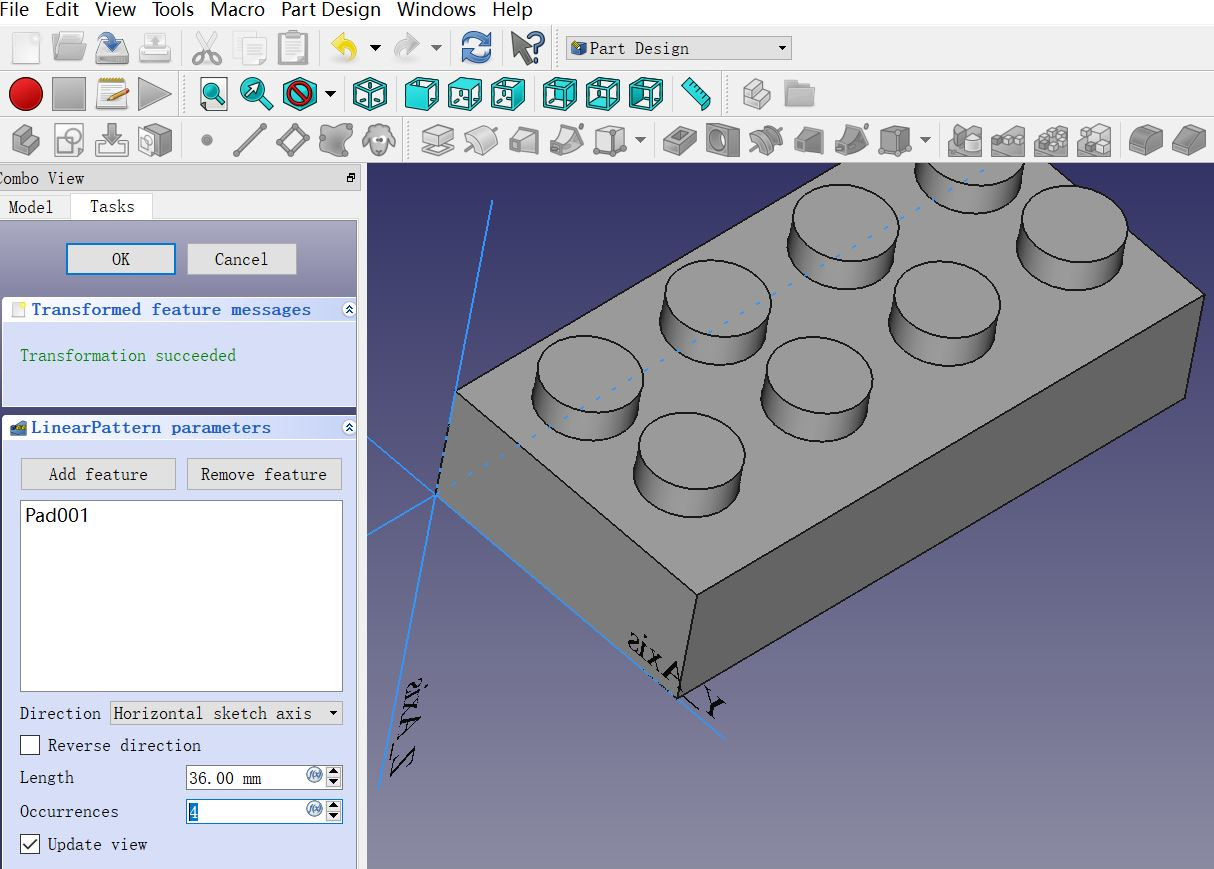Click the Paste clipboard icon
The image size is (1214, 869).
[293, 47]
